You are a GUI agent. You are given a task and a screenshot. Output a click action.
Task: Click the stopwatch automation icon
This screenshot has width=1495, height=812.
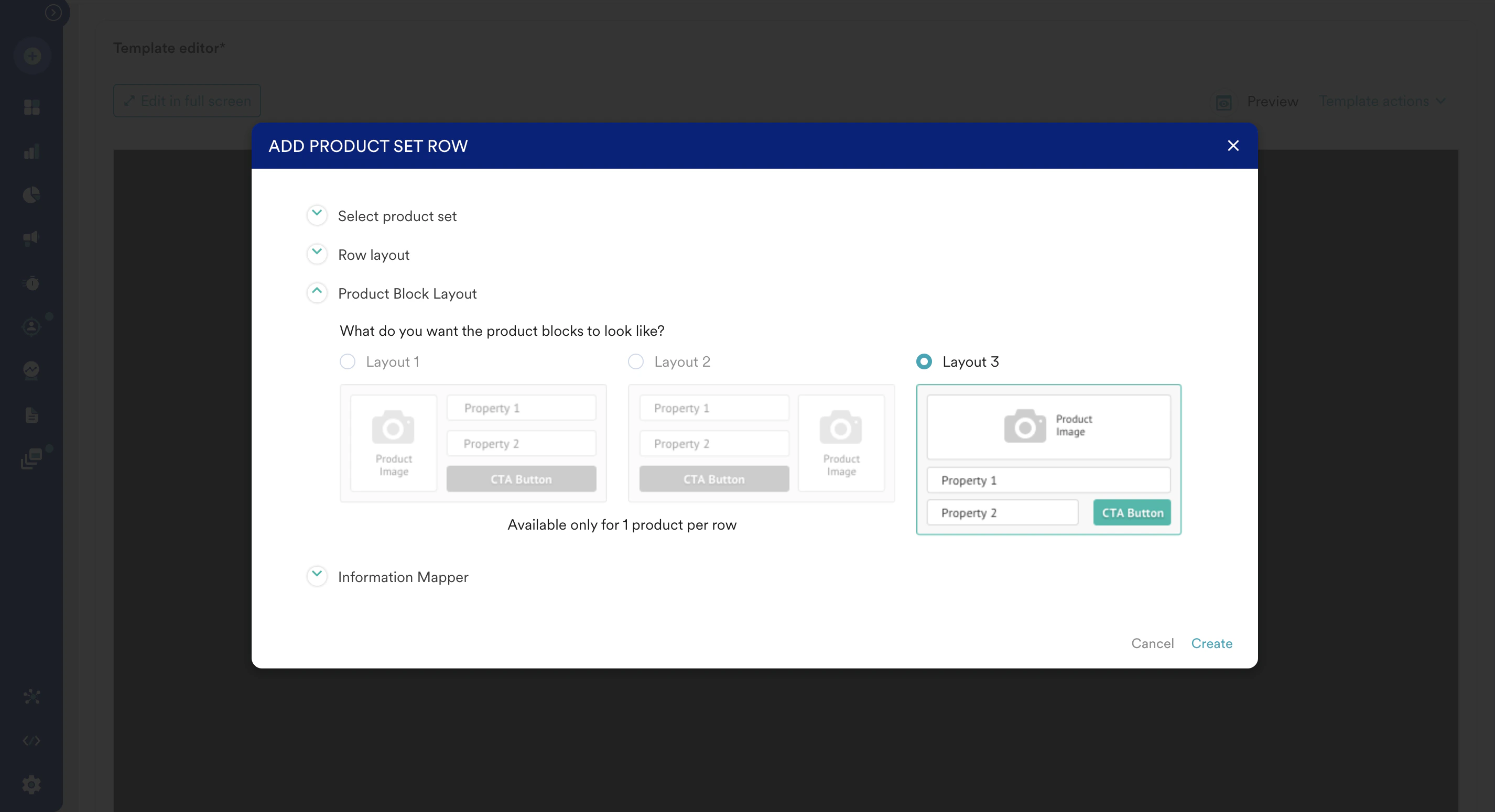click(32, 283)
